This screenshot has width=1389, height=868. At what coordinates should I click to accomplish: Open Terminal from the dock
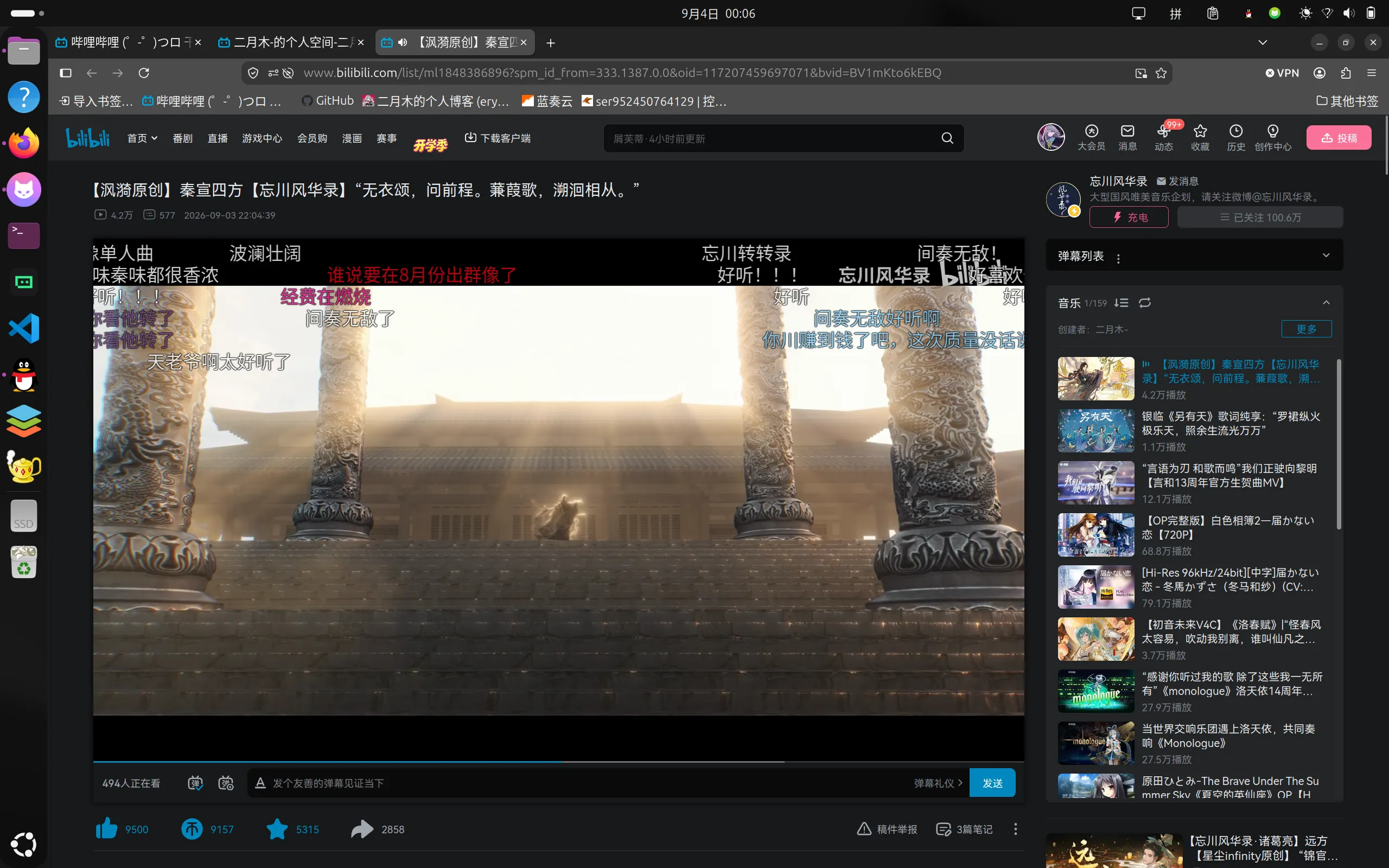click(x=23, y=235)
